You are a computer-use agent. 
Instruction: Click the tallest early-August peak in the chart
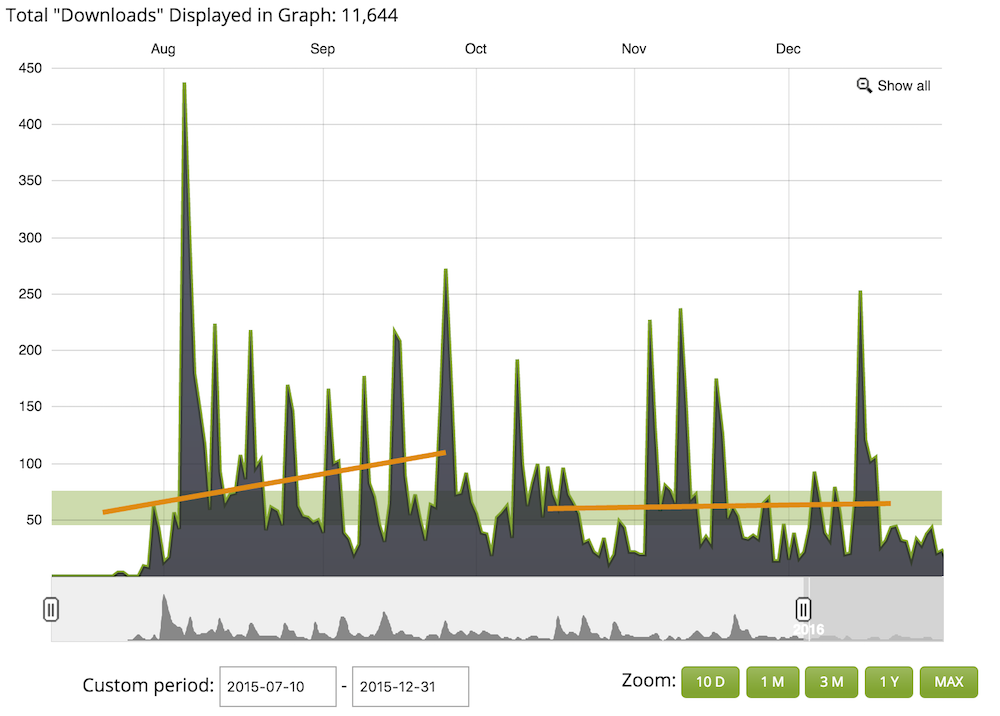coord(184,84)
